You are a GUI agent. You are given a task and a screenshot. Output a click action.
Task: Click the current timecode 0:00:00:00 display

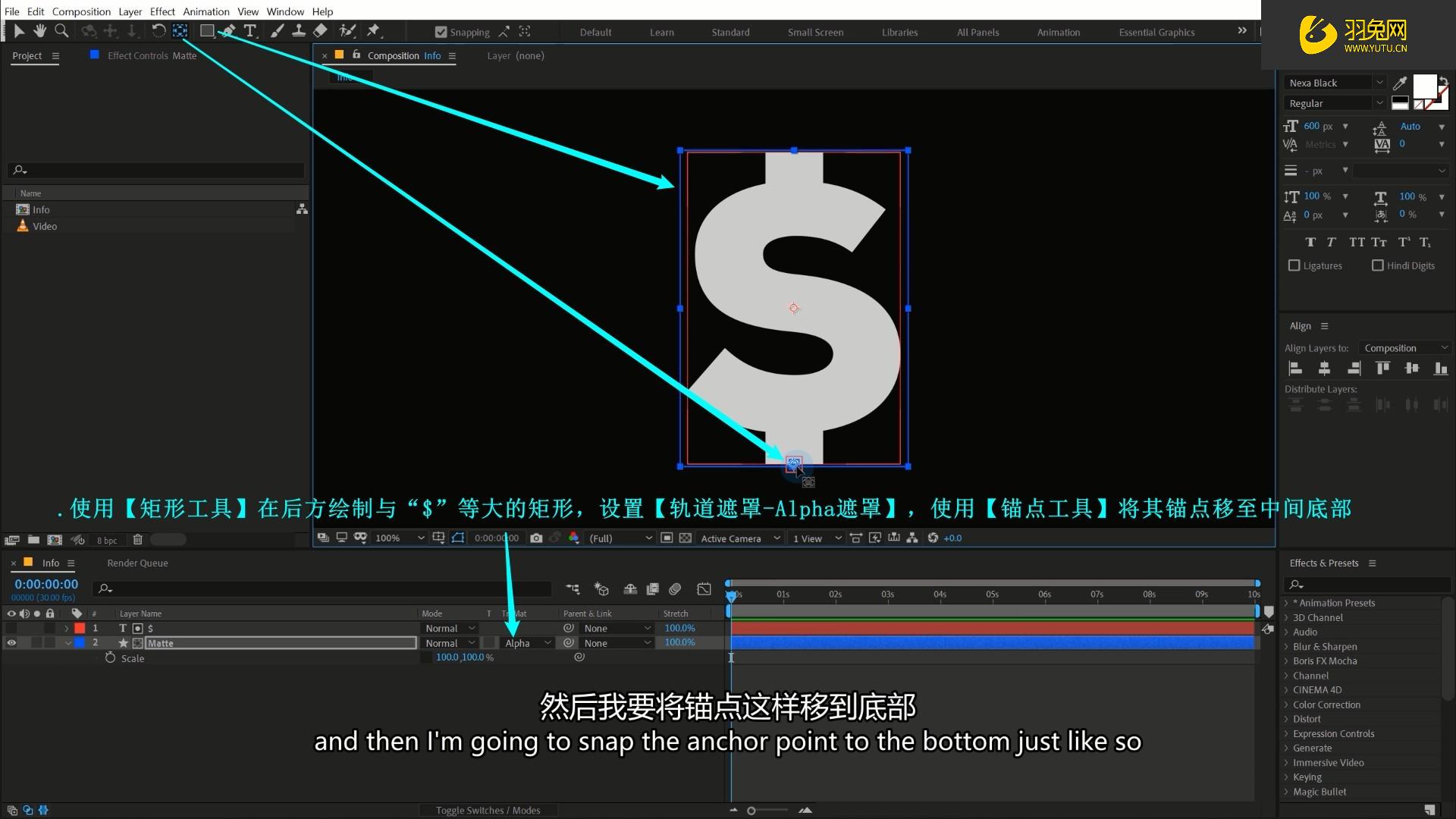(46, 584)
